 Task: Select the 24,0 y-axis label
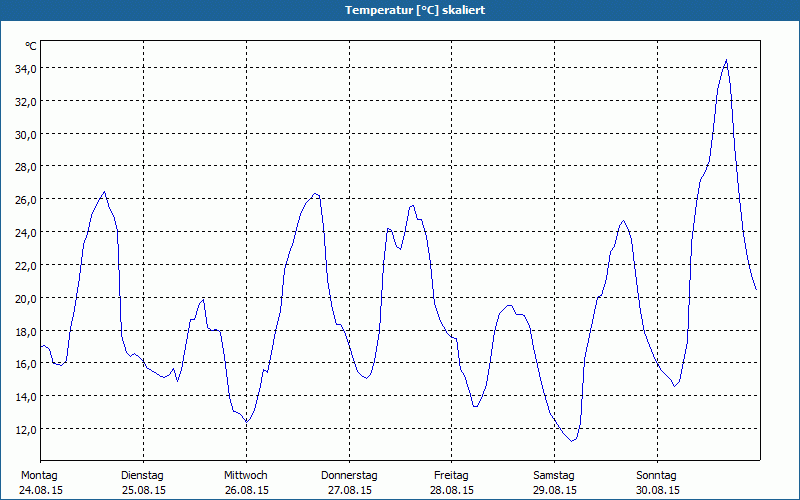[x=26, y=233]
